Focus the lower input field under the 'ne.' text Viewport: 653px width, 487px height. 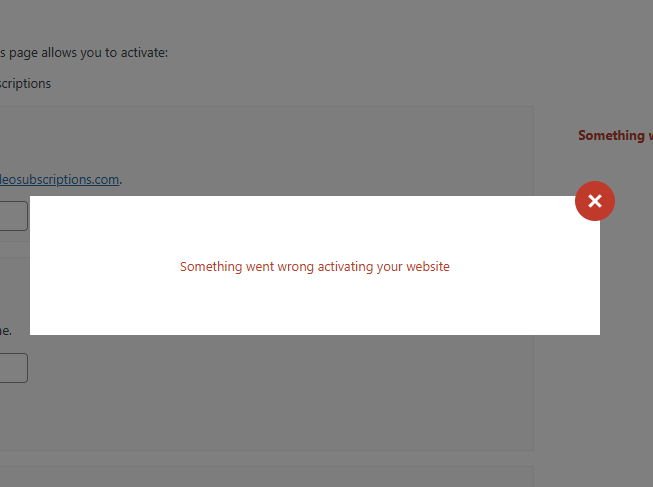click(14, 368)
